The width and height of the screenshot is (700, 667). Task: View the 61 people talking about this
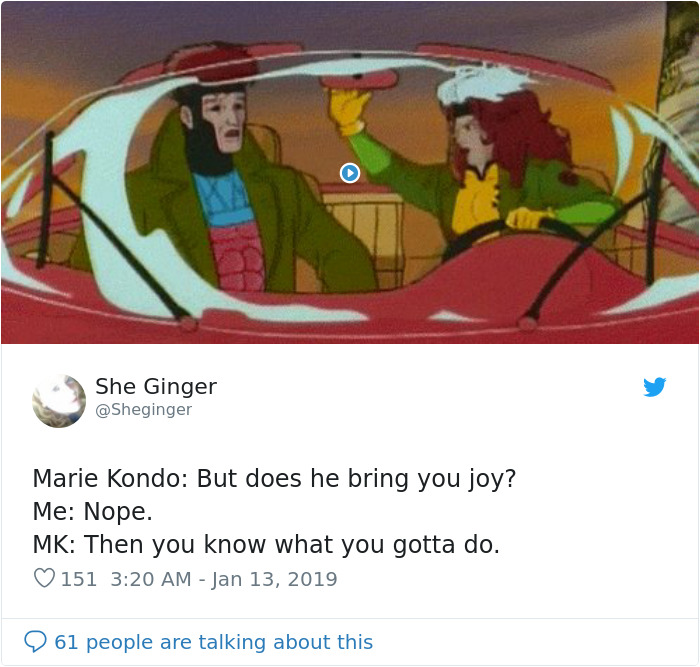tap(213, 642)
